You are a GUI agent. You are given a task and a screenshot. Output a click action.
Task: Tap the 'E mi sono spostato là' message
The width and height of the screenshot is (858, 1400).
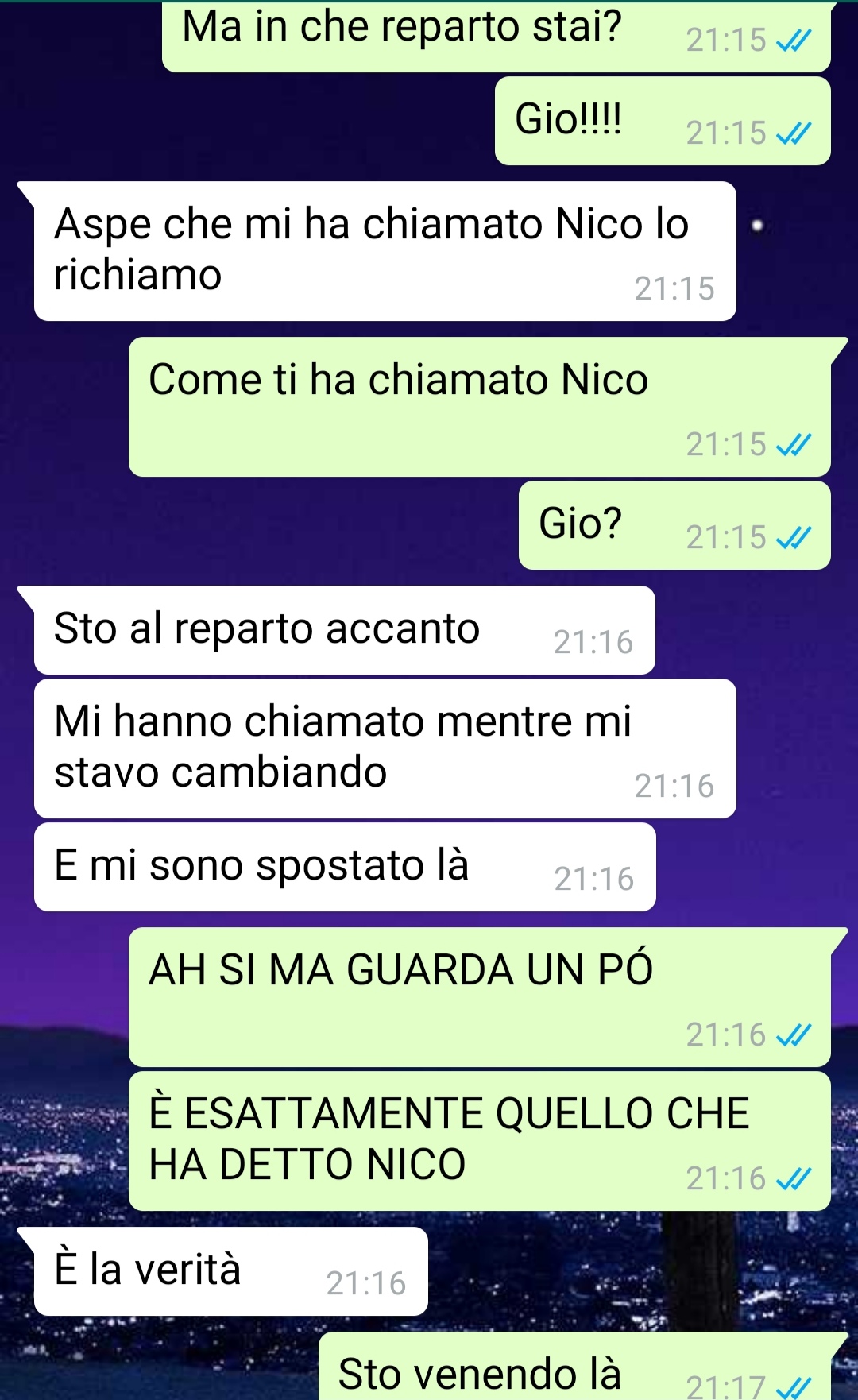click(x=345, y=867)
